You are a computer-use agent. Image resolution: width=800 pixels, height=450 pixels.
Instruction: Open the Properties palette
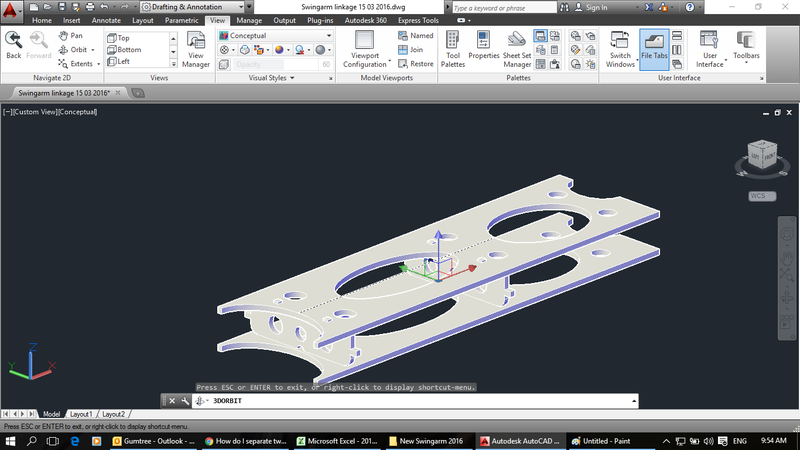coord(484,46)
